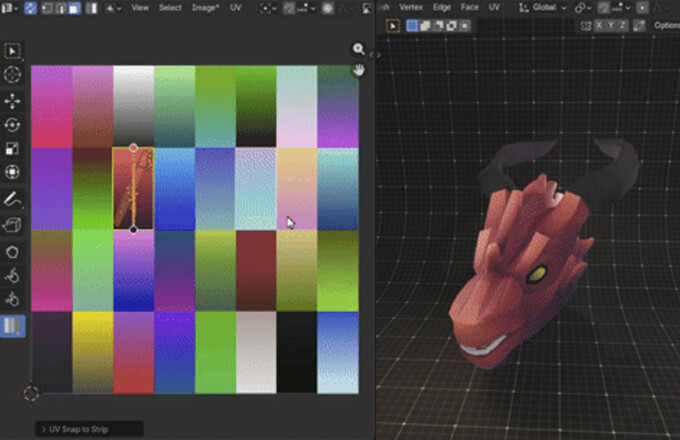Viewport: 680px width, 440px height.
Task: Open the Options dropdown in viewport
Action: point(665,25)
